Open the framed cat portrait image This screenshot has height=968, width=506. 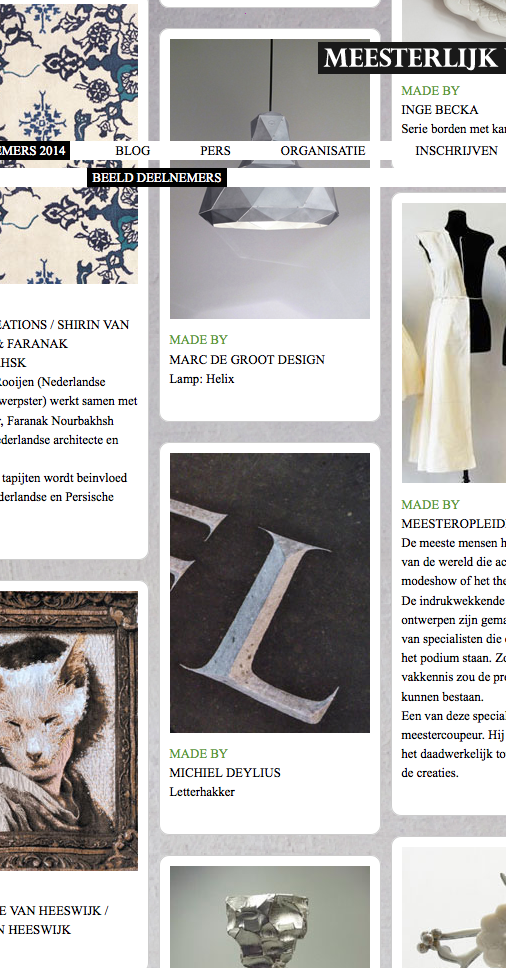pyautogui.click(x=69, y=730)
